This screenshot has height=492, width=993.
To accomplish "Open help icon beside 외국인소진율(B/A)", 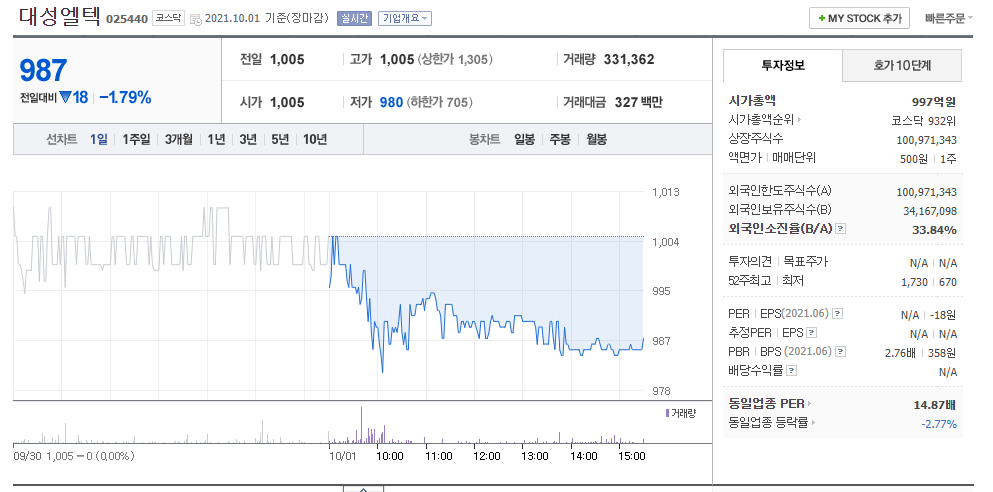I will tap(840, 229).
